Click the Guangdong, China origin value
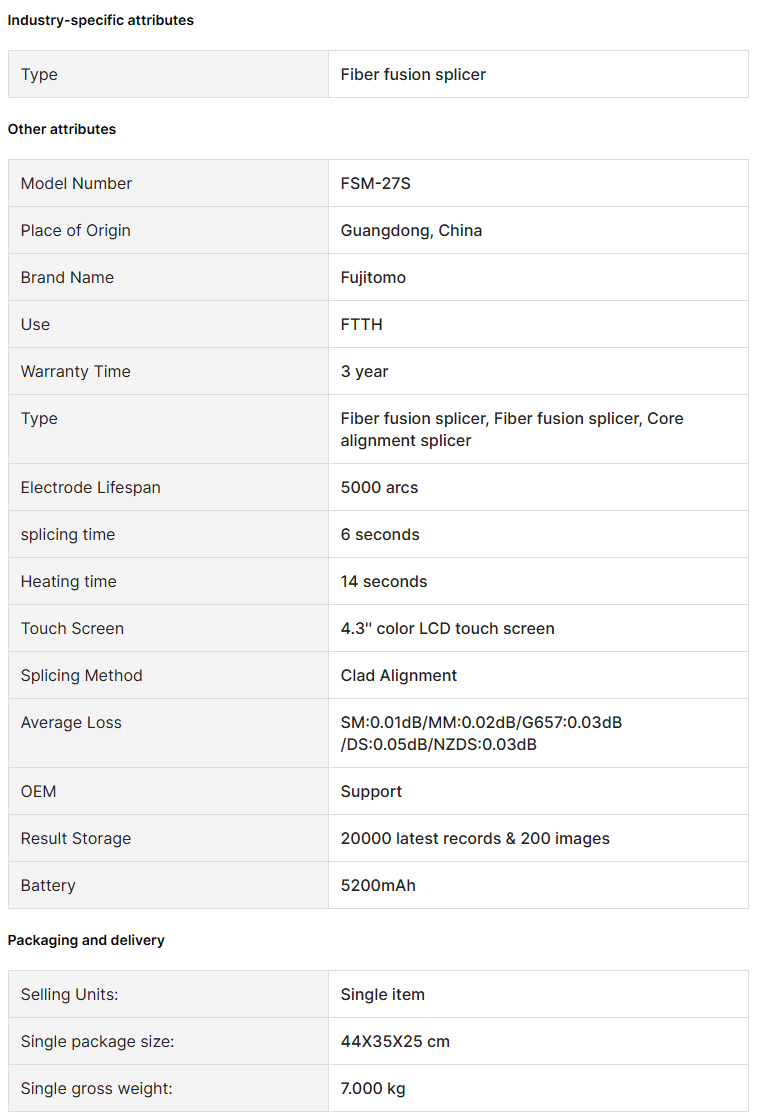The height and width of the screenshot is (1120, 758). pos(412,231)
